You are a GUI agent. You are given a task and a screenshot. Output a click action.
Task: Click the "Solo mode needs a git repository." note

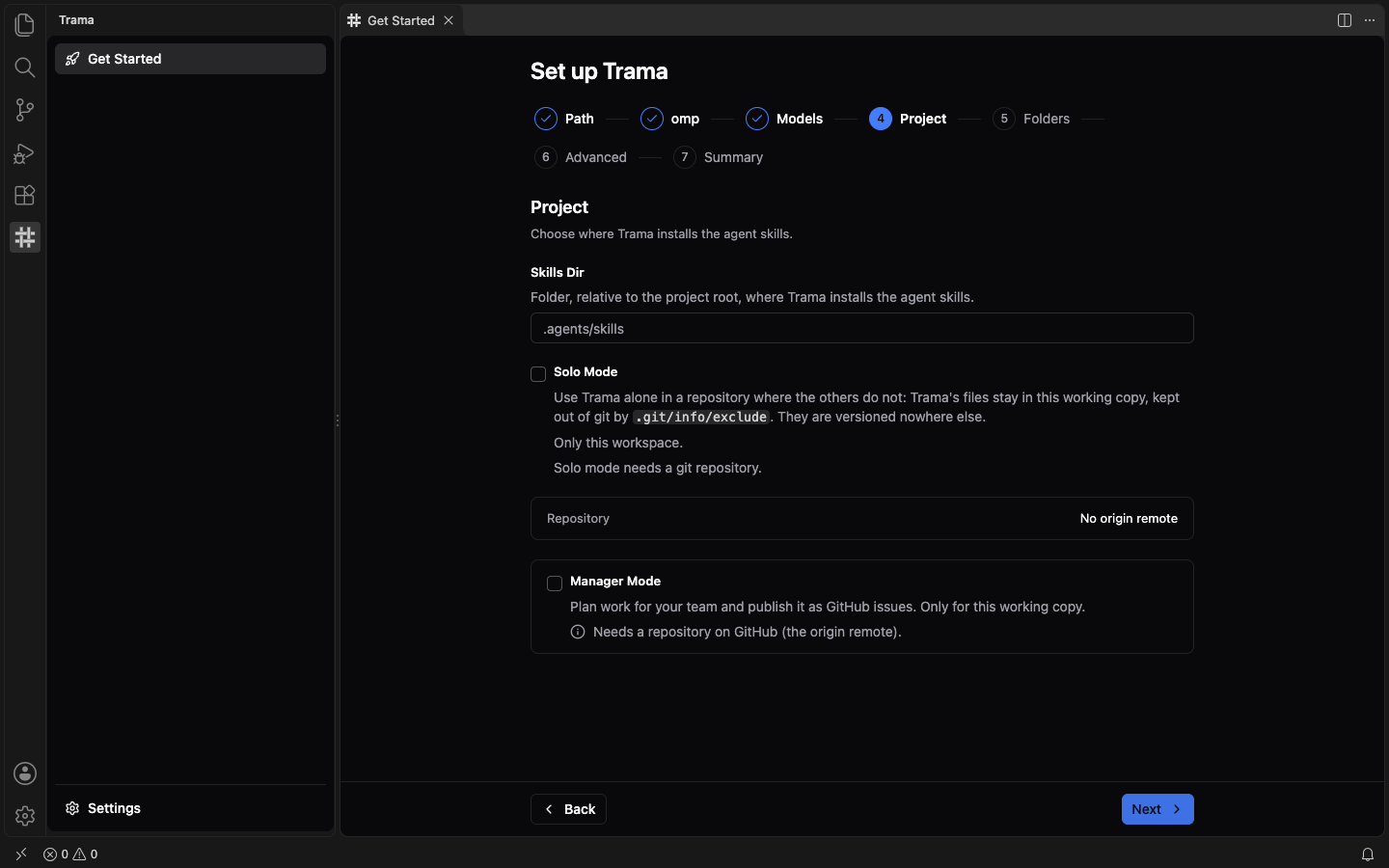[658, 468]
